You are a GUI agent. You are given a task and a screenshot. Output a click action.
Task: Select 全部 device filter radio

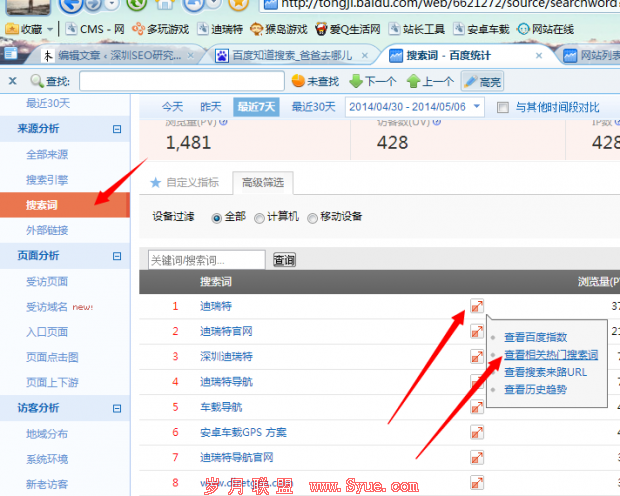point(217,218)
